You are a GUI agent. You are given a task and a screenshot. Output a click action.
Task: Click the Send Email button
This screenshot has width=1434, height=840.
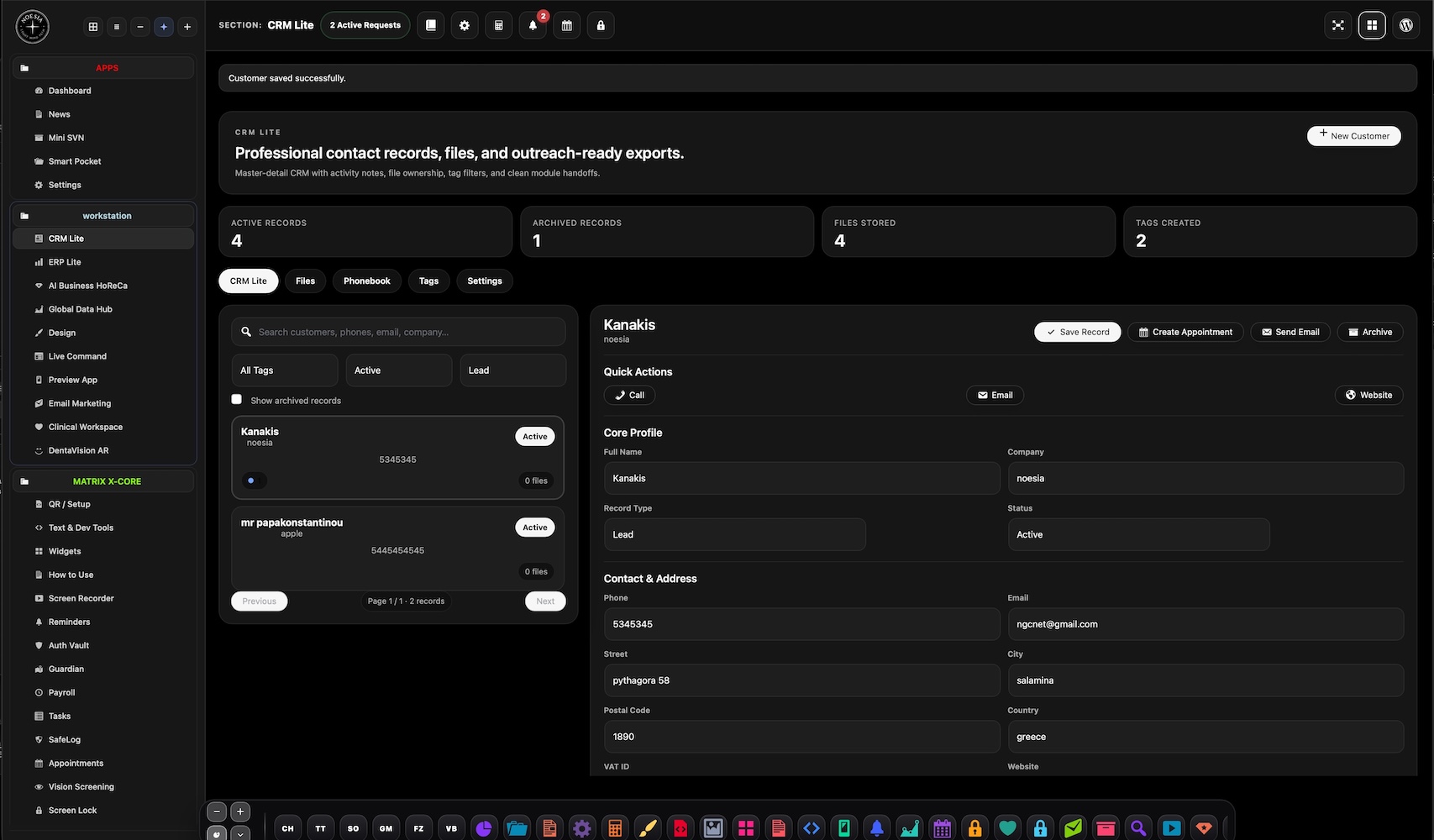[1290, 332]
